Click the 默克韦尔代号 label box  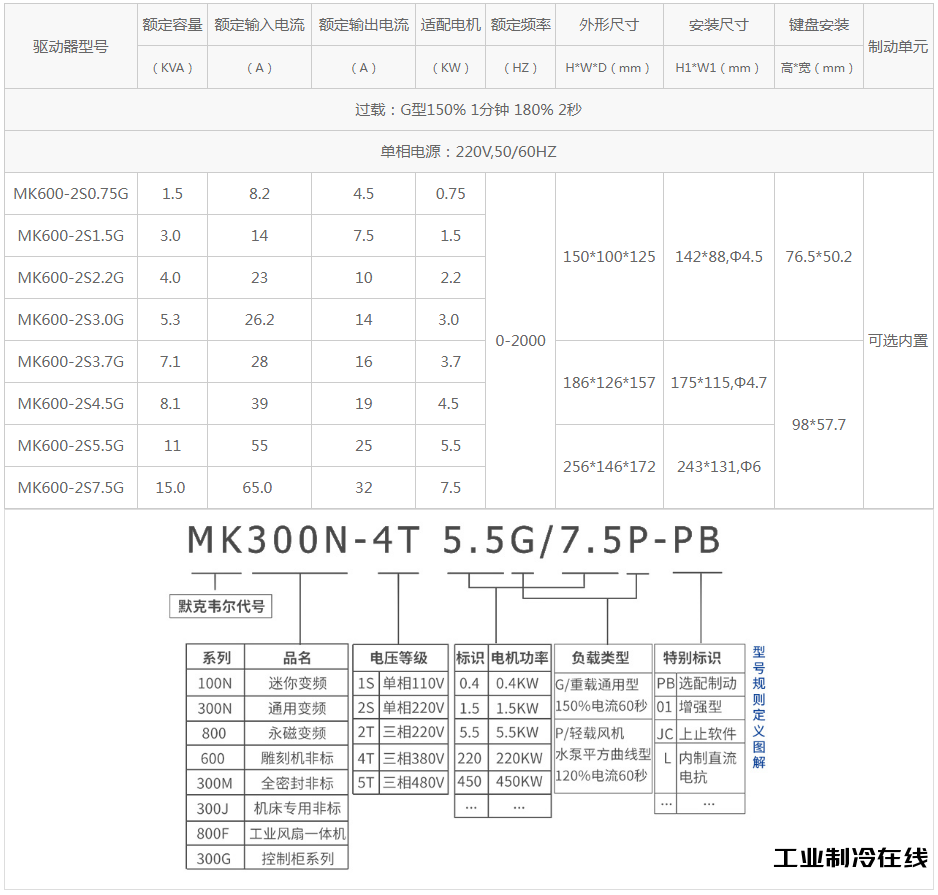point(221,606)
